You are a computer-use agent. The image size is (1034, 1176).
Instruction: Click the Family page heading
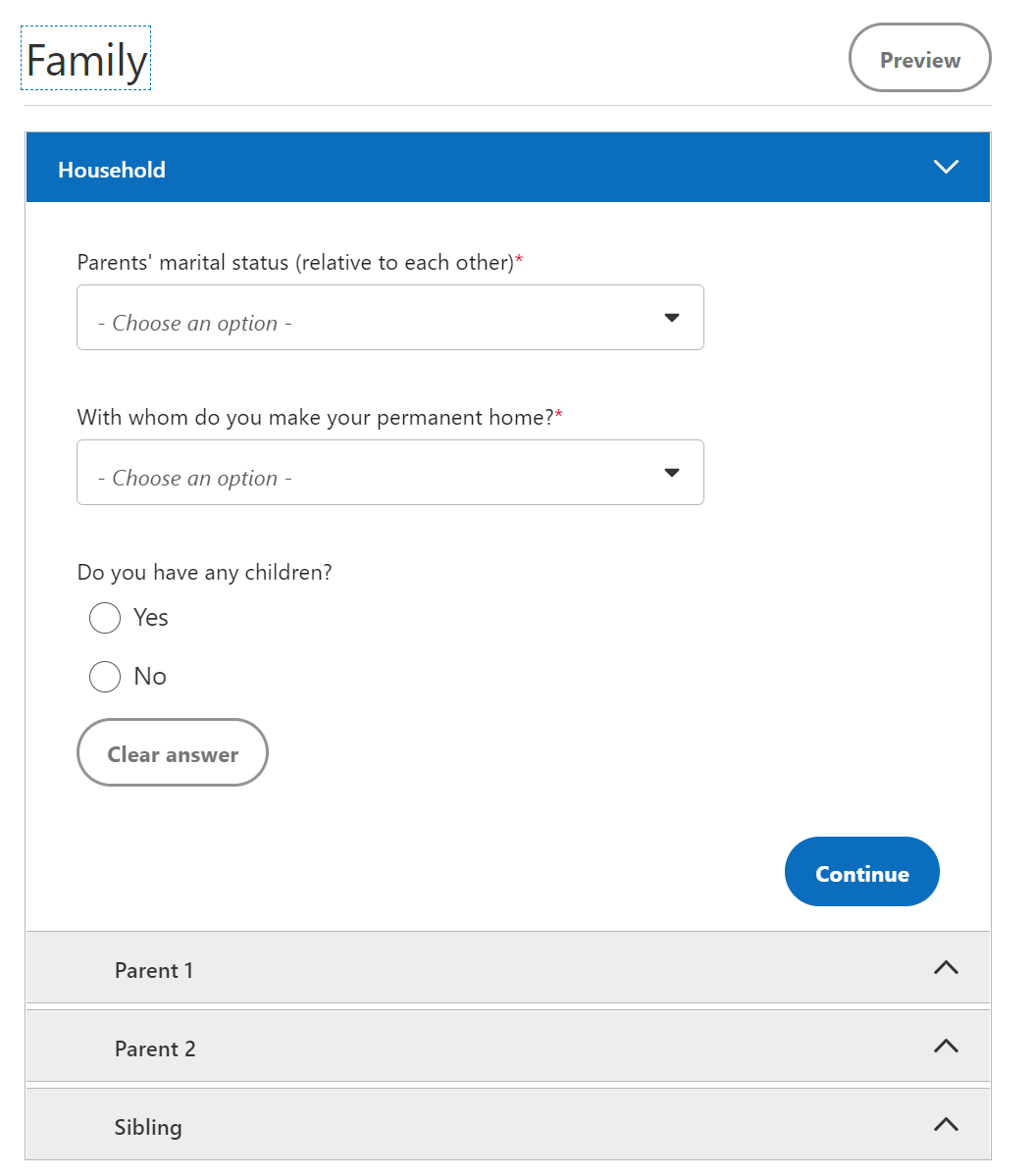(86, 60)
